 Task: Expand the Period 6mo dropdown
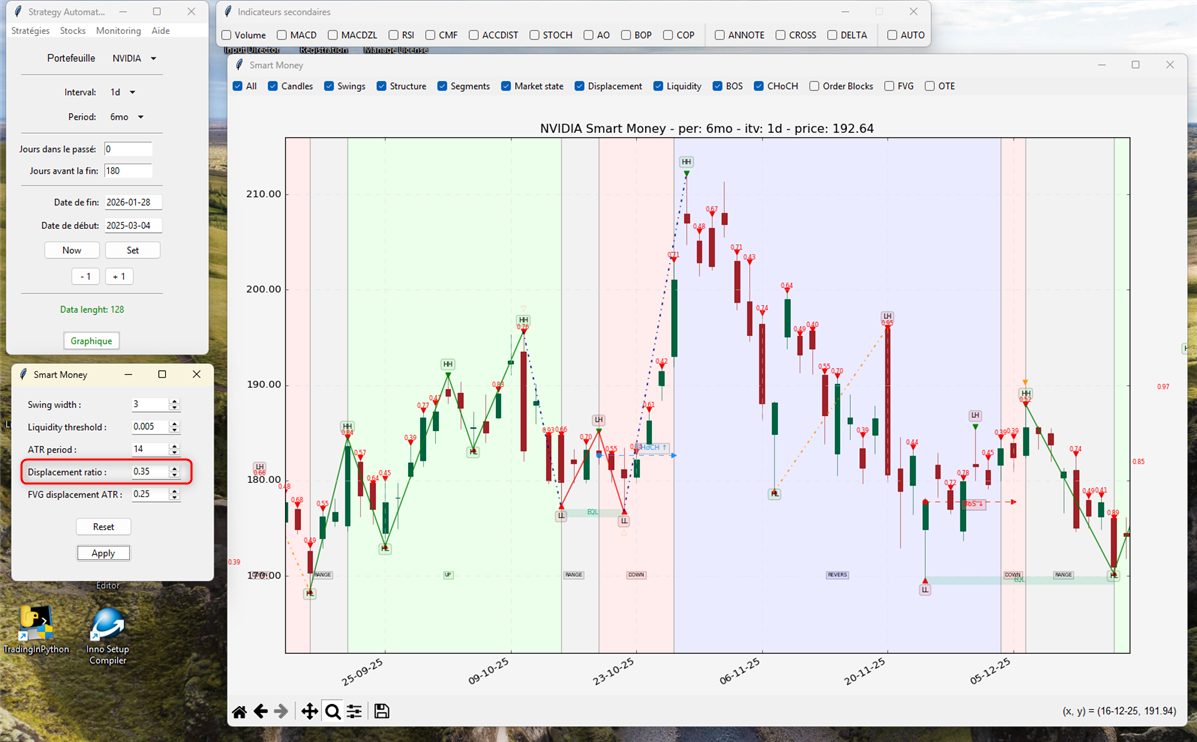click(126, 117)
